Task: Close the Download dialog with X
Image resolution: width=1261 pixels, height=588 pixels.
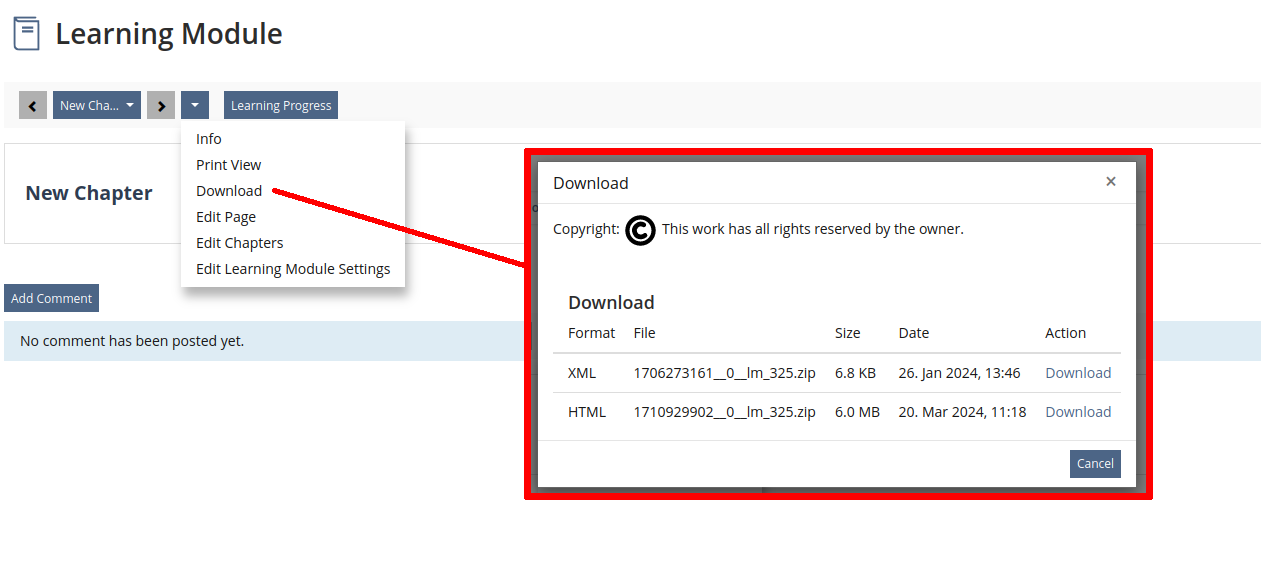Action: pyautogui.click(x=1110, y=182)
